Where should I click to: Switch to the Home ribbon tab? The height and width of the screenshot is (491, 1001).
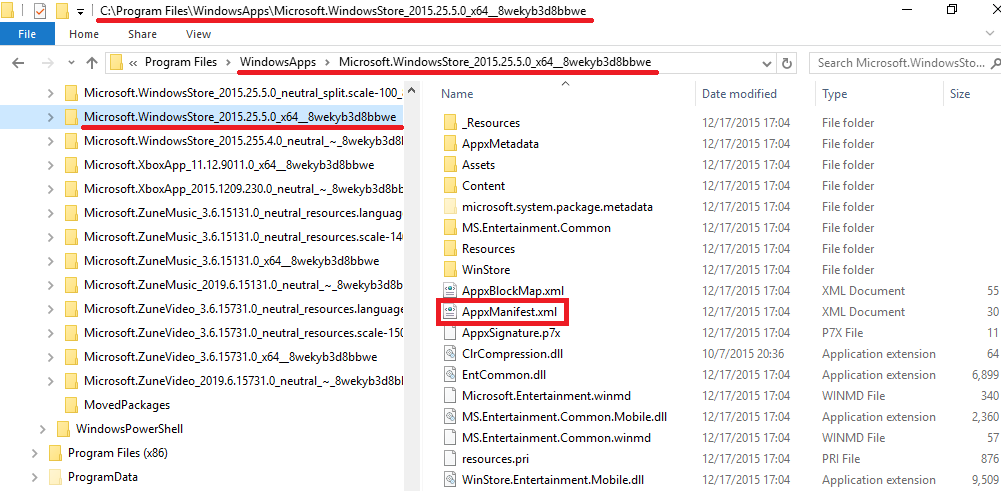84,34
